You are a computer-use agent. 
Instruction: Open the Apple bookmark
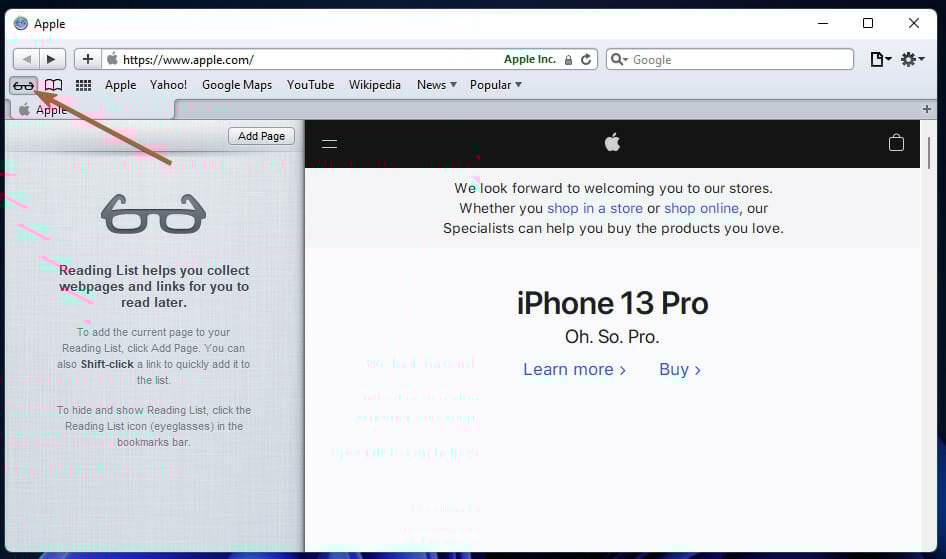[121, 85]
